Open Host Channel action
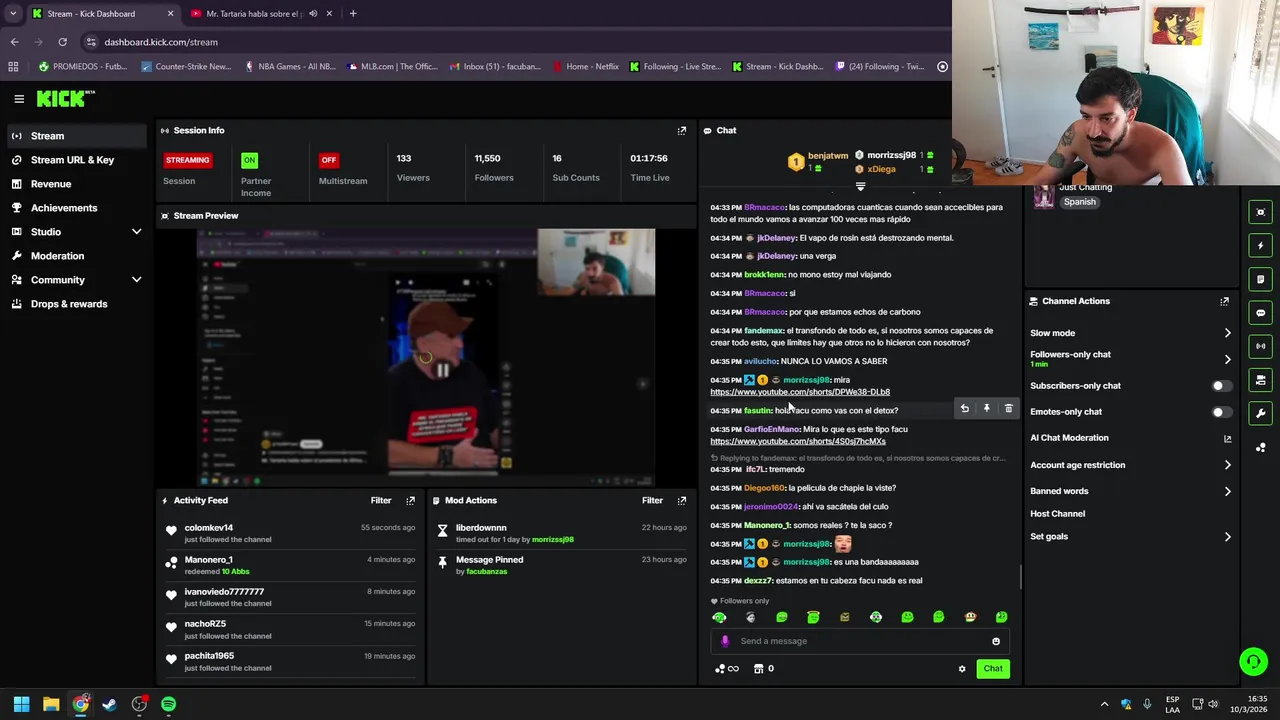 pyautogui.click(x=1057, y=514)
